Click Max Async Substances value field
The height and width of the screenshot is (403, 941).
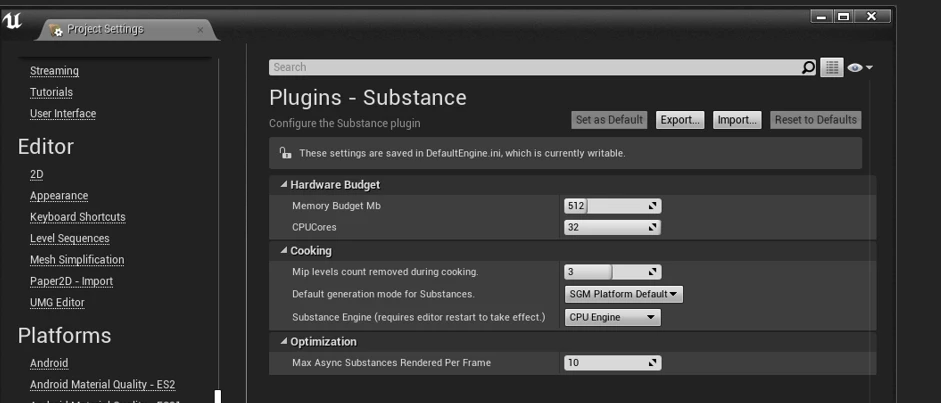(x=613, y=363)
